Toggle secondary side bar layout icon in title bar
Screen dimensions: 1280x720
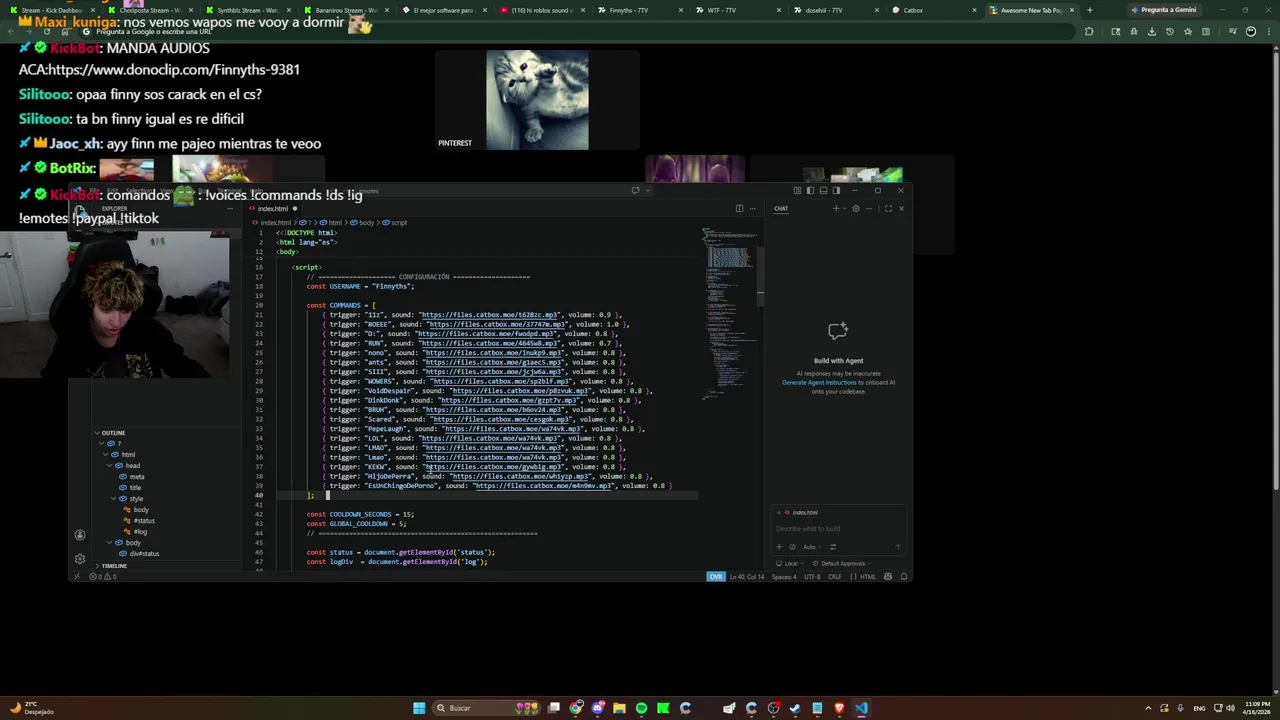[x=836, y=190]
